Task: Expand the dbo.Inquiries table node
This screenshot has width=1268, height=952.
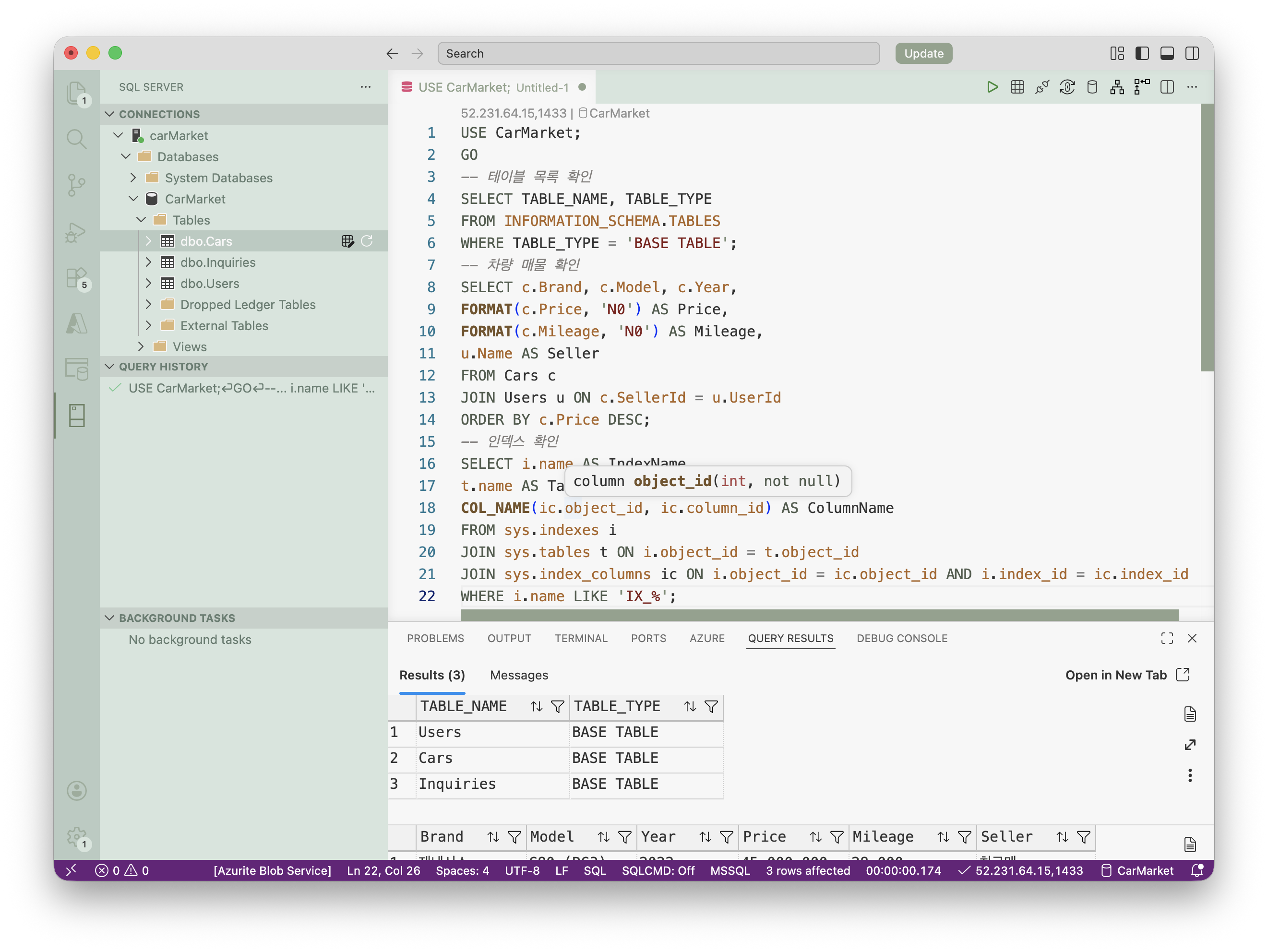Action: 148,262
